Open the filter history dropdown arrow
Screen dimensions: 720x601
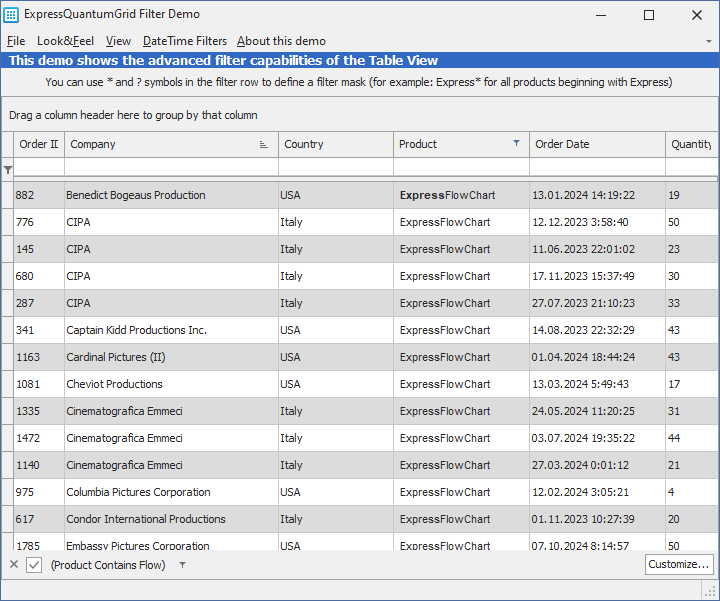click(182, 565)
